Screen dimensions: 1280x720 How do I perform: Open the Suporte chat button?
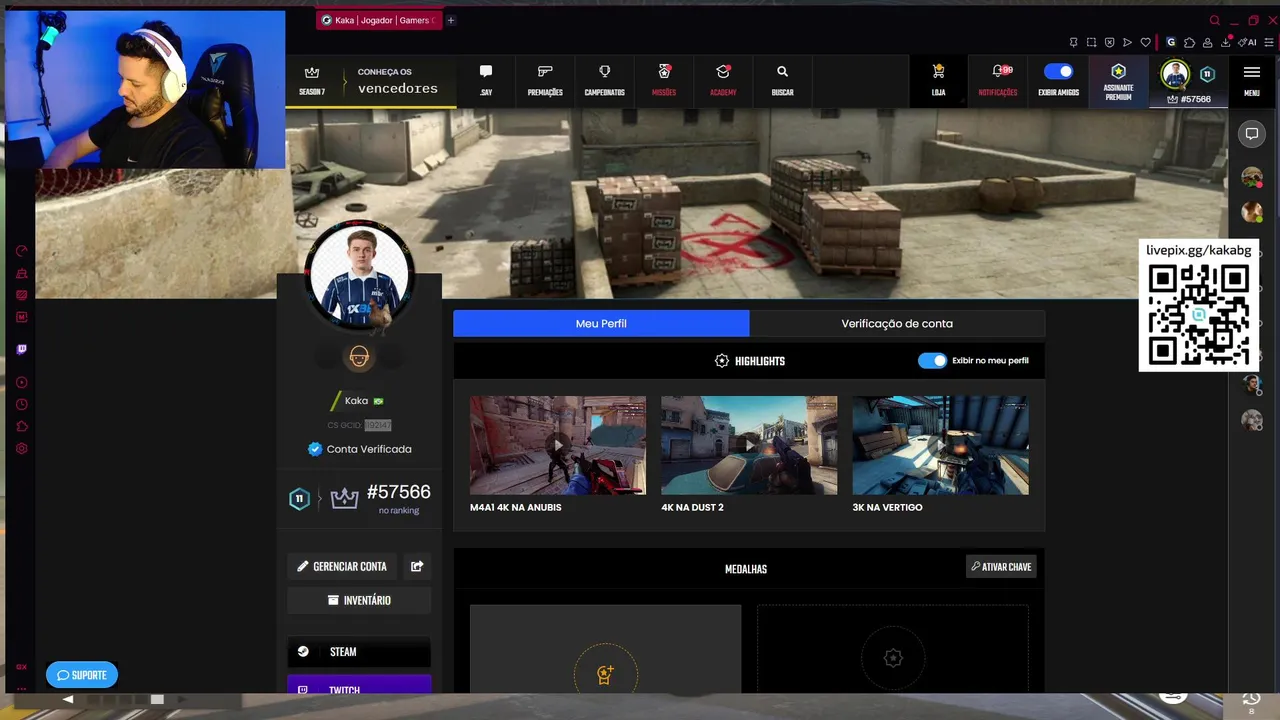pyautogui.click(x=82, y=675)
